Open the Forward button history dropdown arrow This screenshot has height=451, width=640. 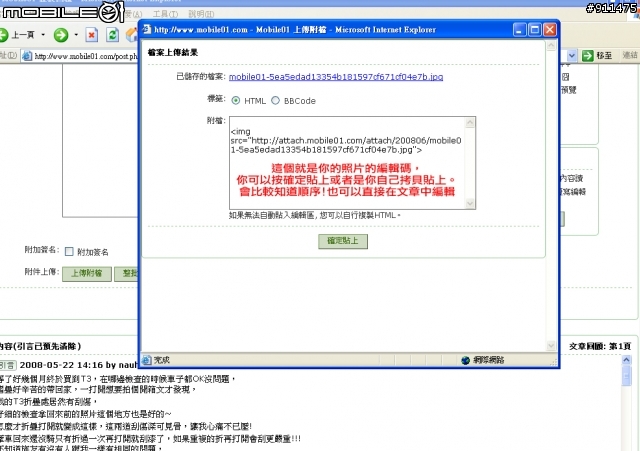point(76,35)
